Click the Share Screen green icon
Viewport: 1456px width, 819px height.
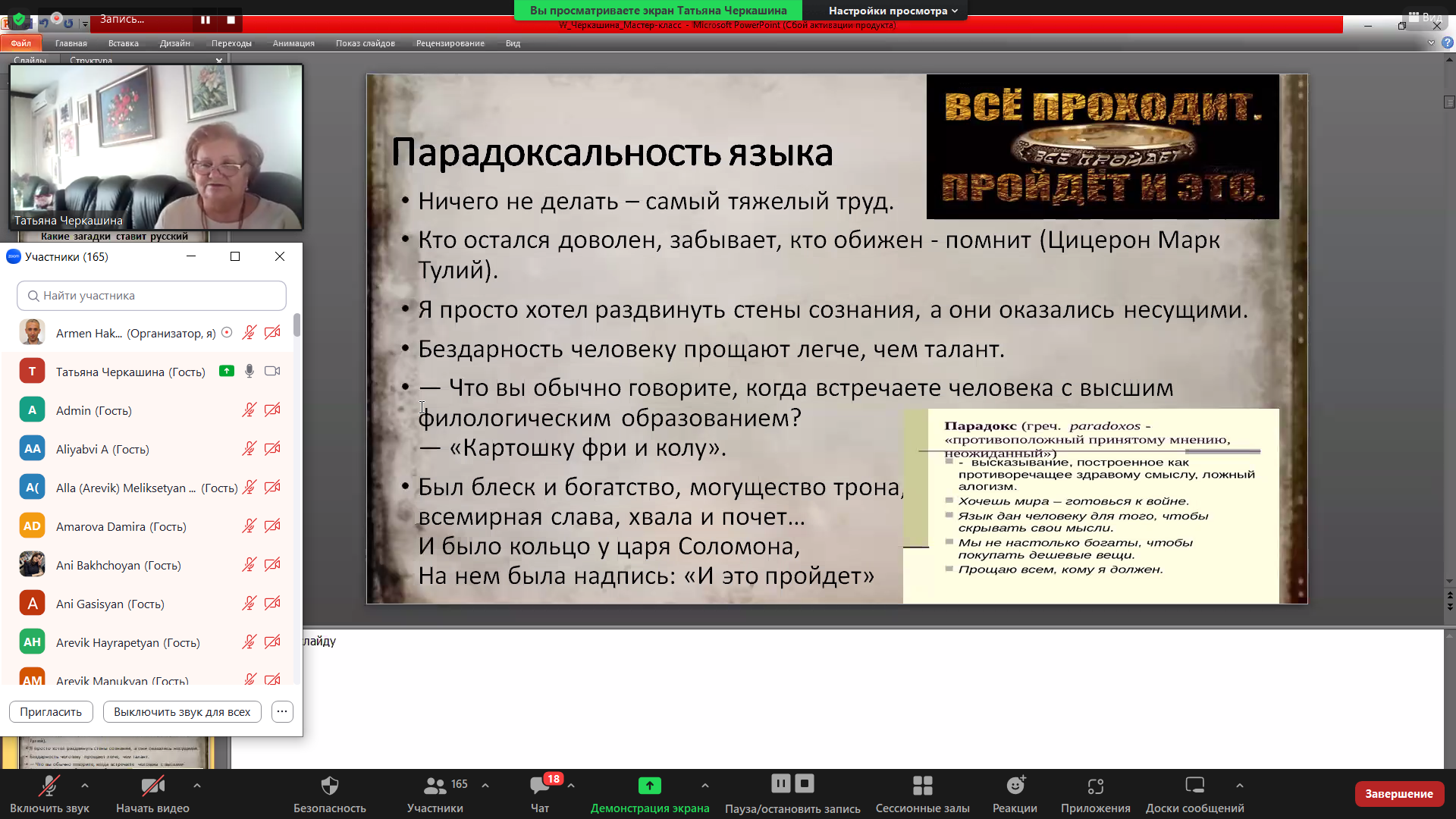tap(649, 786)
